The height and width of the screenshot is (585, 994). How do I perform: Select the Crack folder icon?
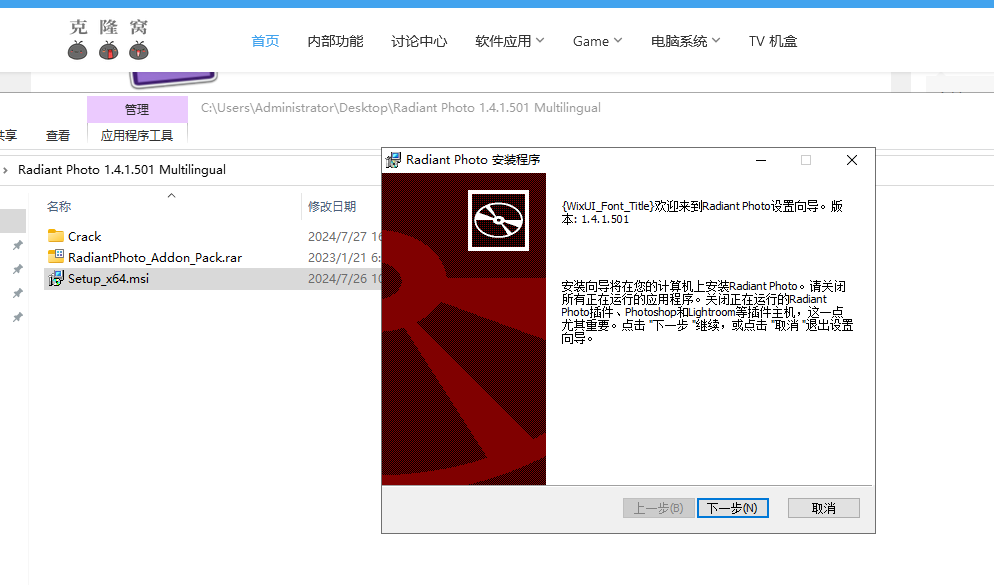pyautogui.click(x=56, y=236)
